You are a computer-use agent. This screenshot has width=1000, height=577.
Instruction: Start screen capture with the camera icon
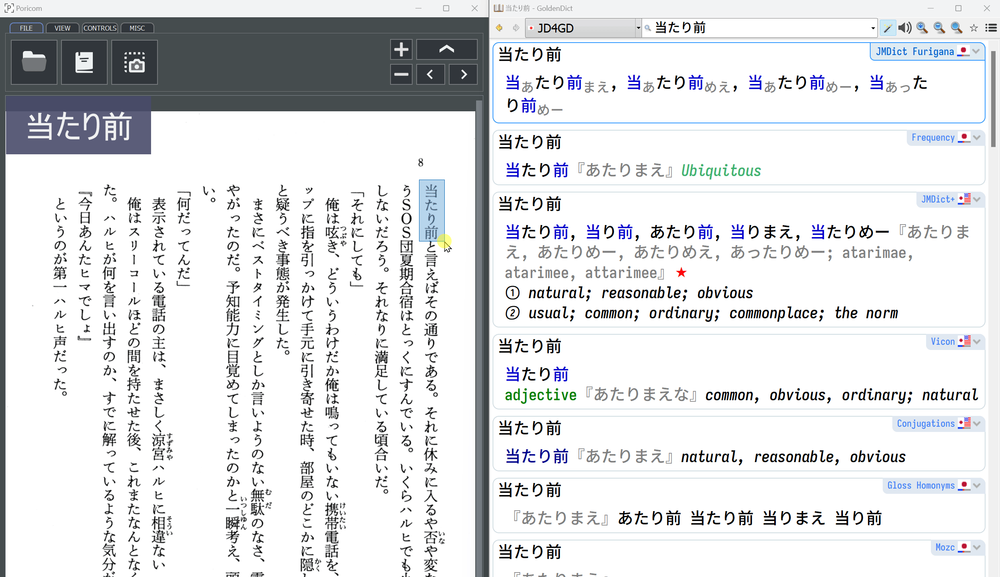coord(134,62)
